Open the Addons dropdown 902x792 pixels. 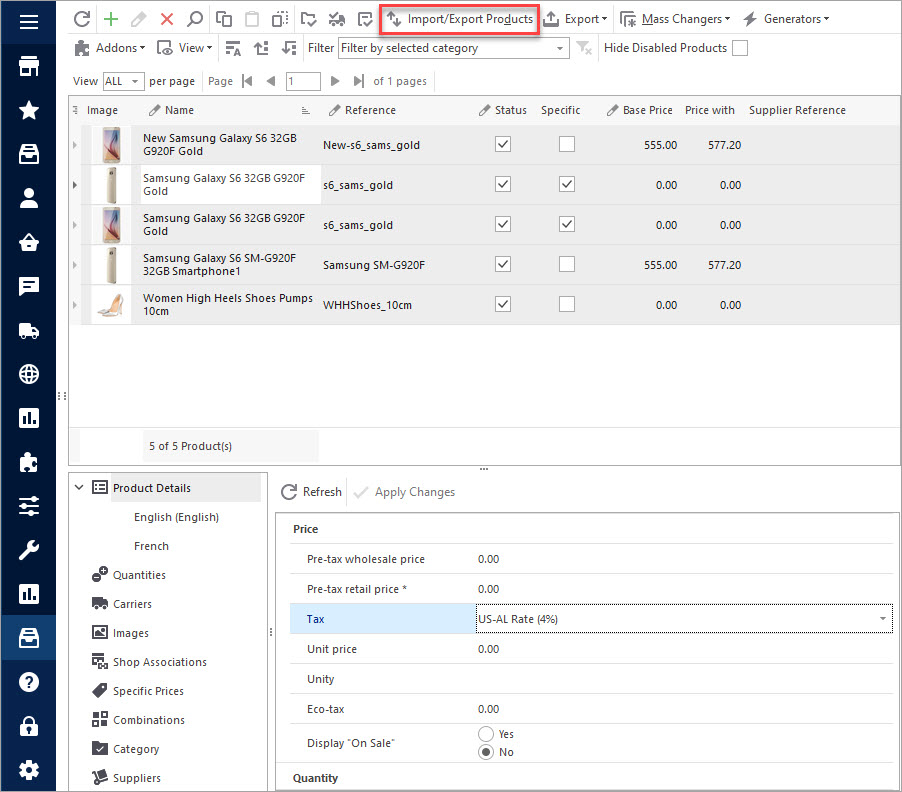(x=110, y=48)
